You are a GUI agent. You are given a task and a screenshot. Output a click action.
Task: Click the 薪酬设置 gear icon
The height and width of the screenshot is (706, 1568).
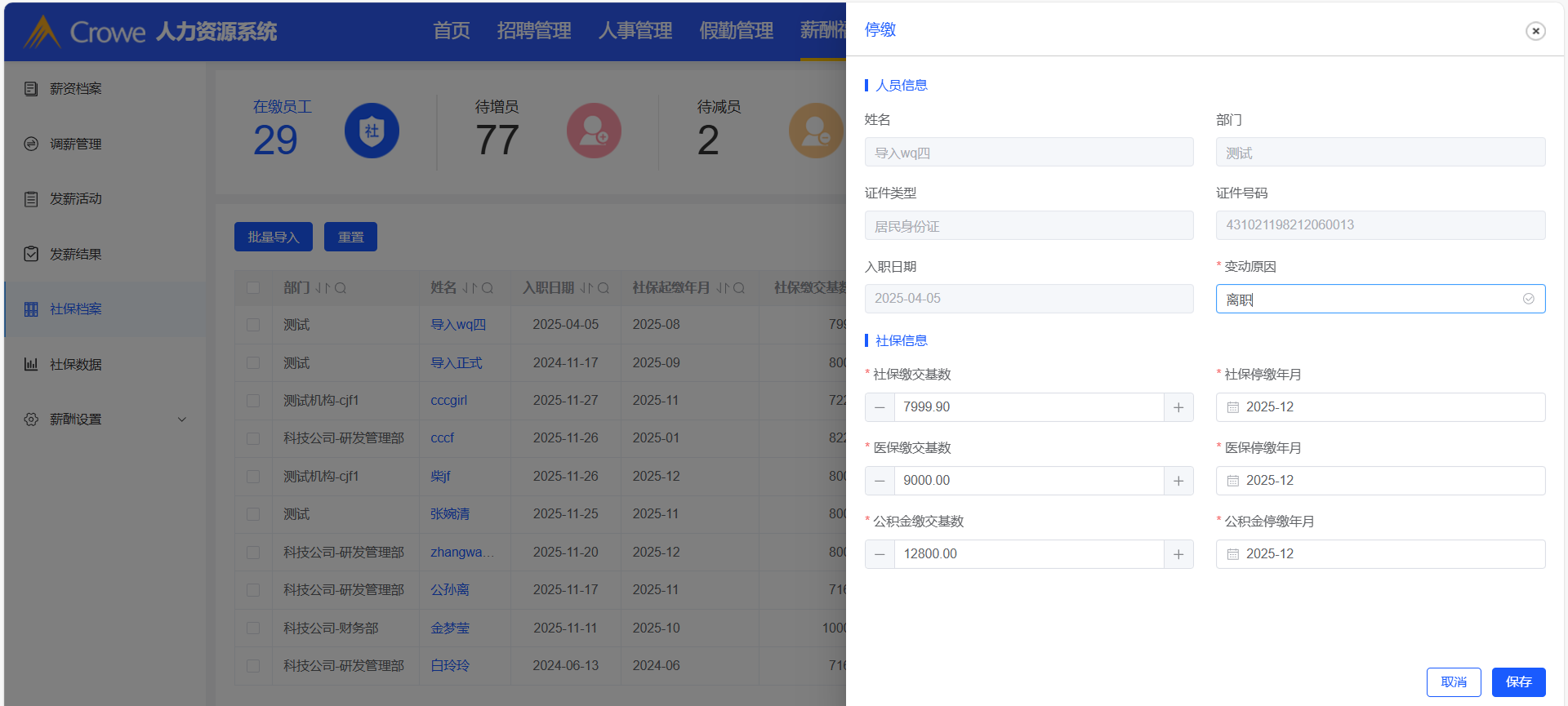pos(31,419)
